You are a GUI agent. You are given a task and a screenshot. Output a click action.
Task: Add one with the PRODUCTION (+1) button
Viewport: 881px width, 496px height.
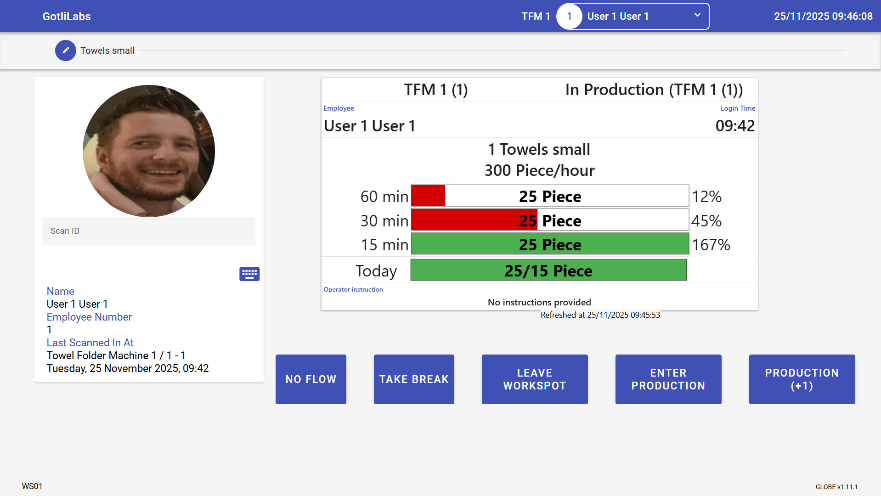tap(801, 379)
